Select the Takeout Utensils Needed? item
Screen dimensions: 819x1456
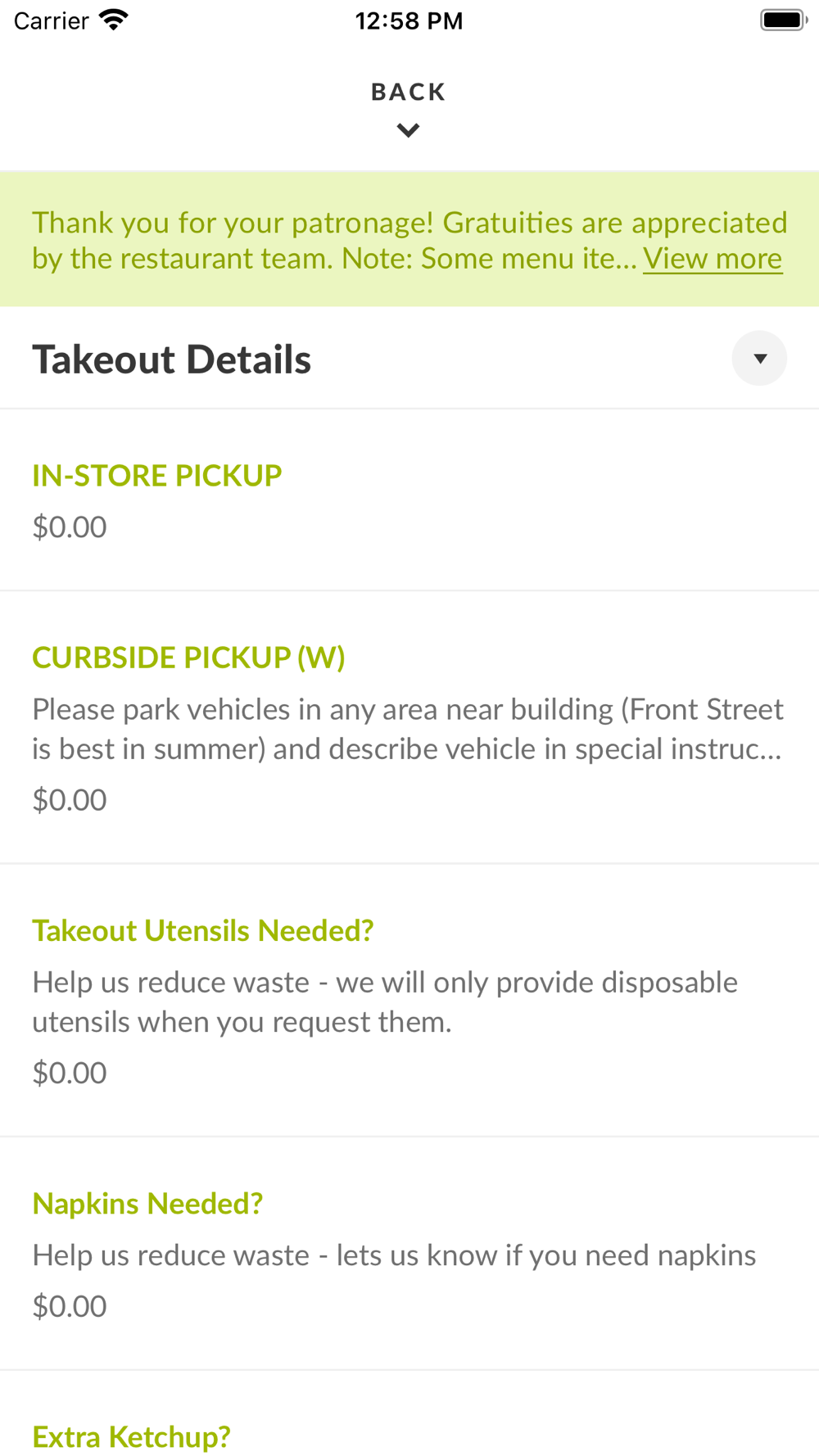(409, 1001)
